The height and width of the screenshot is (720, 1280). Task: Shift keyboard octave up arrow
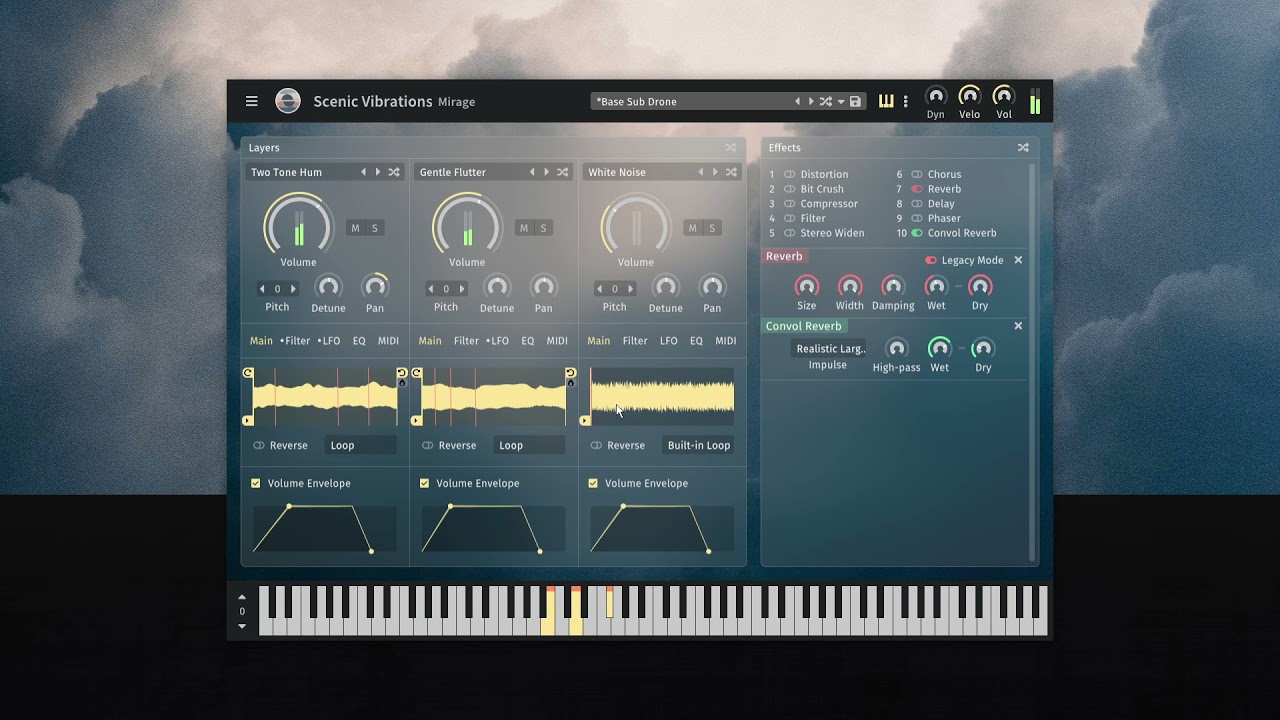pyautogui.click(x=242, y=597)
